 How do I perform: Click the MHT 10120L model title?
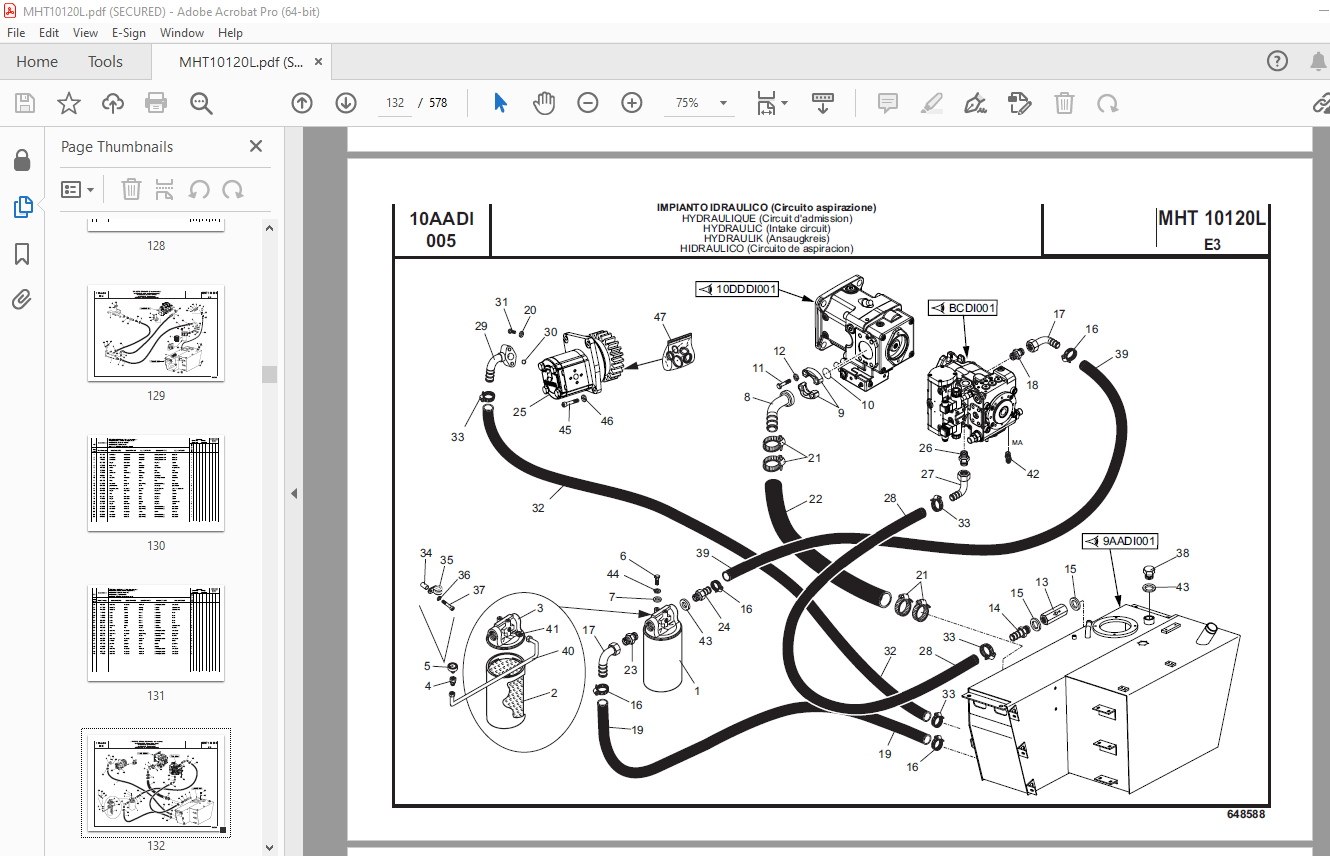click(x=1211, y=218)
